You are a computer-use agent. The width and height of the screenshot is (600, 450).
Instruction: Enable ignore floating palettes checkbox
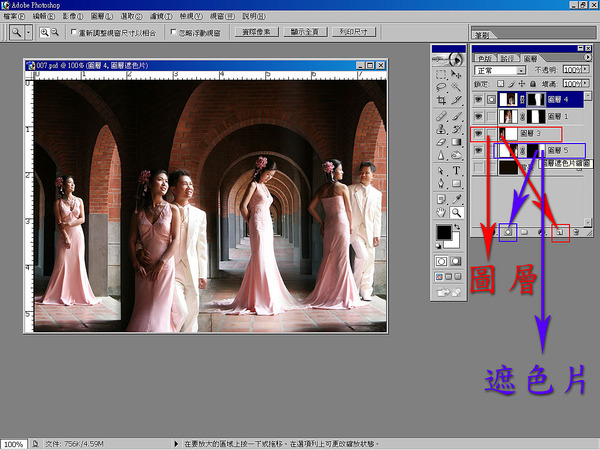coord(173,32)
